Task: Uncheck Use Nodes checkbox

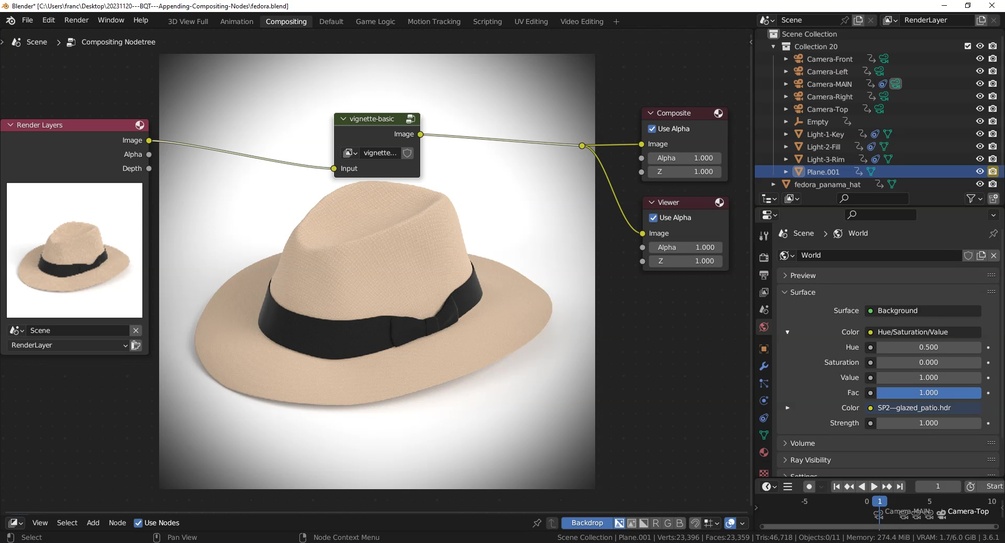Action: 138,523
